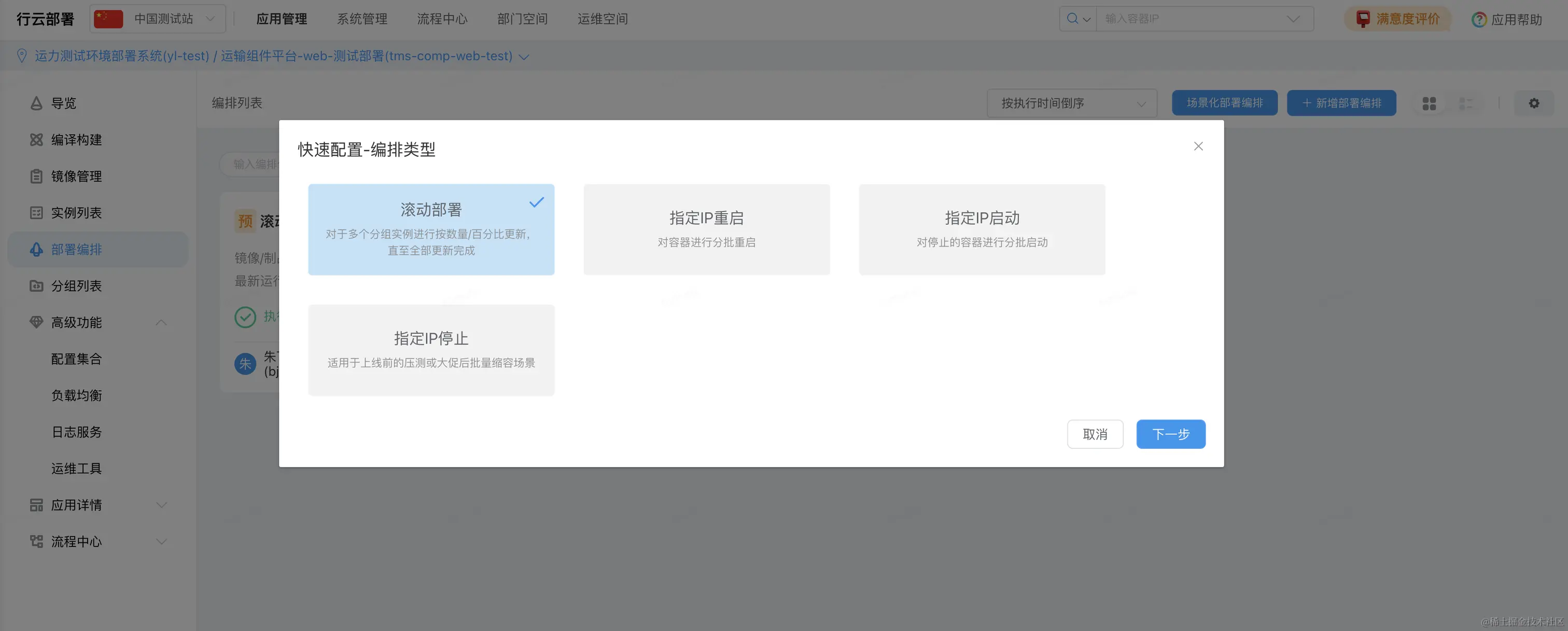Screen dimensions: 1568x631
Task: Open the 运维空间 top menu
Action: [602, 19]
